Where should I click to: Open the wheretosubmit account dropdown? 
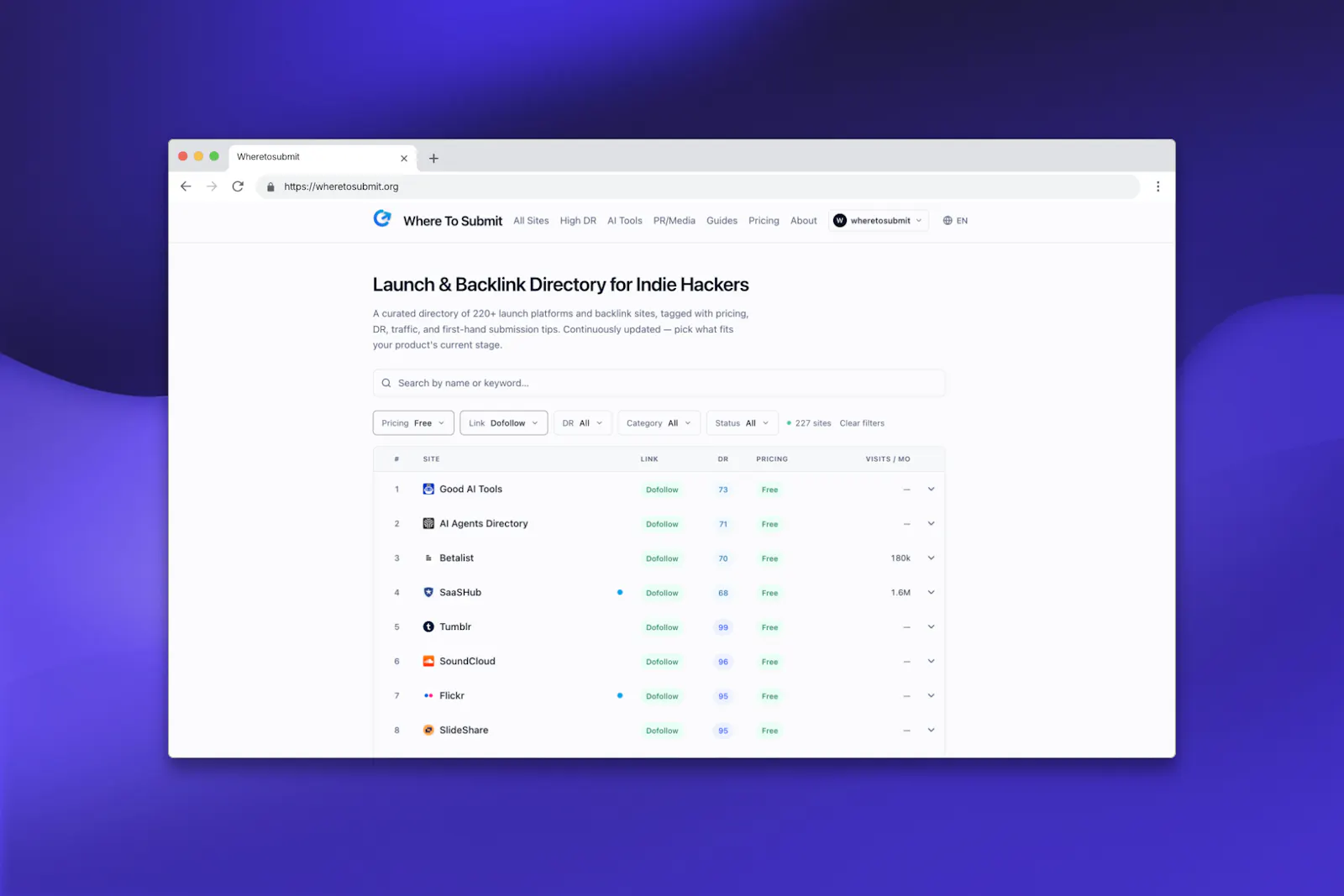[878, 221]
